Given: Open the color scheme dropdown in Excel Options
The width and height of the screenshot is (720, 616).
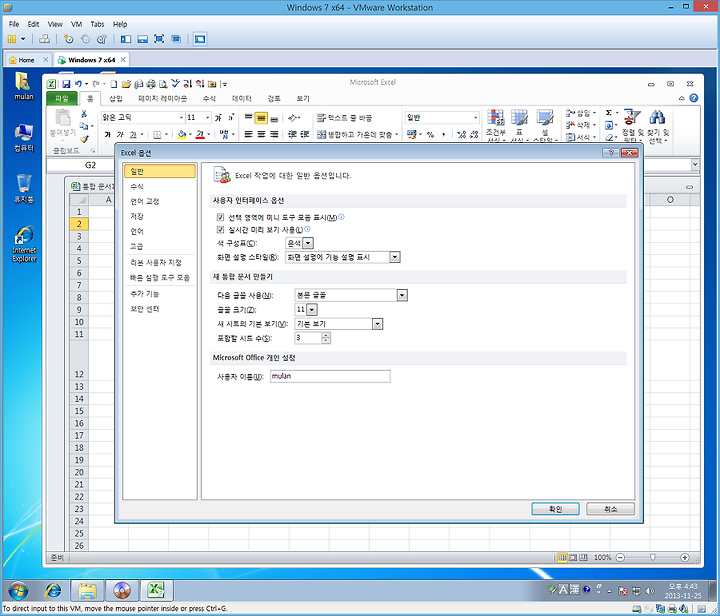Looking at the screenshot, I should (308, 243).
